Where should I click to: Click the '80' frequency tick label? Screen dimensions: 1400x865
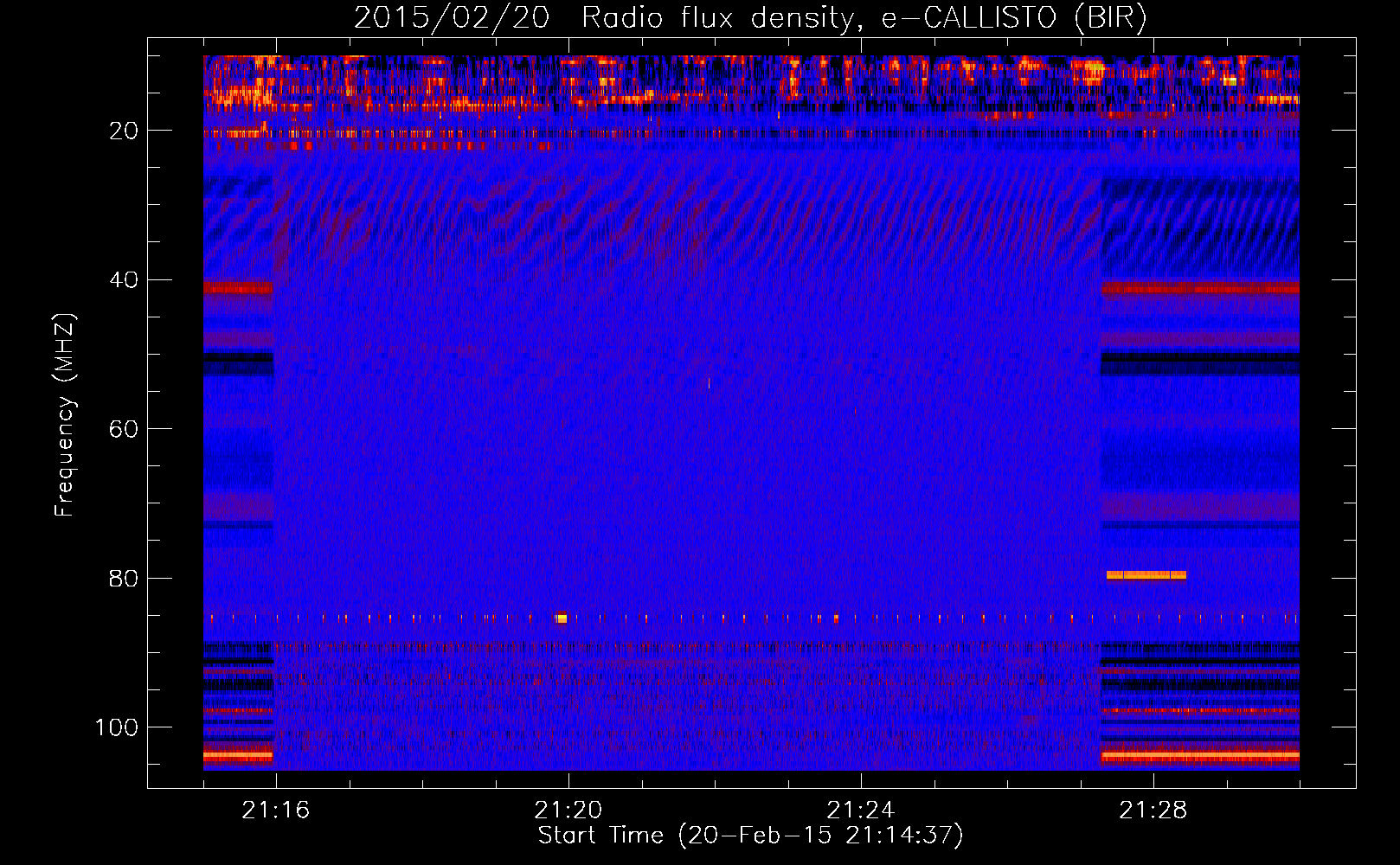[124, 578]
